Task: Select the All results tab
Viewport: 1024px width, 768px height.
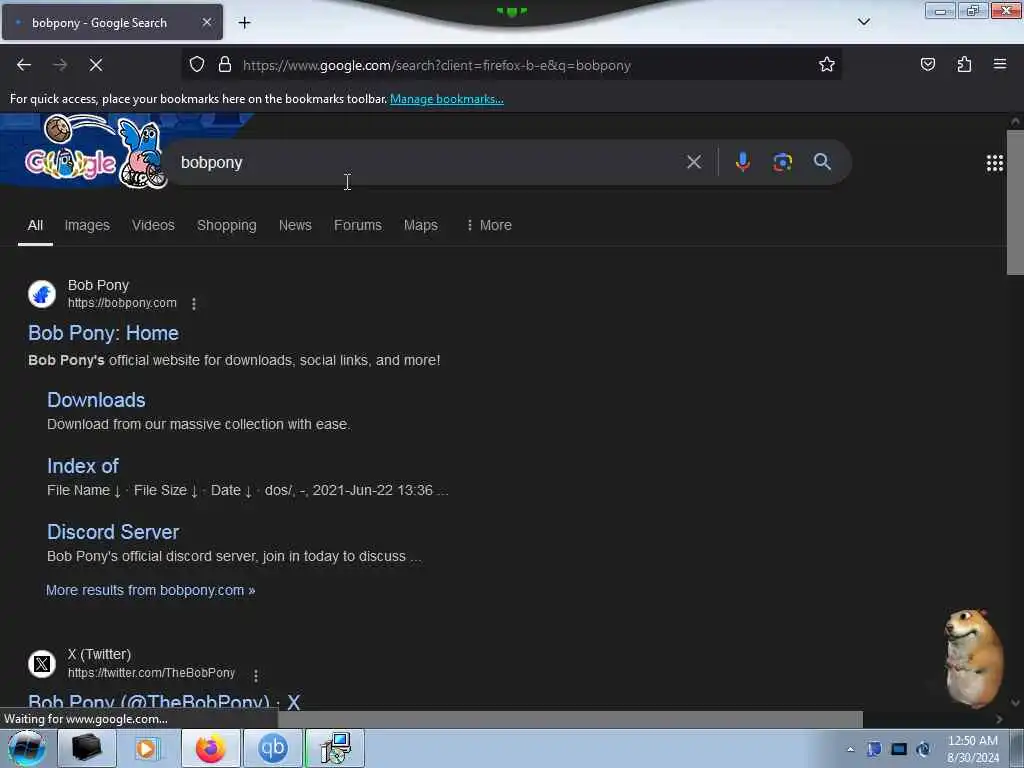Action: (35, 225)
